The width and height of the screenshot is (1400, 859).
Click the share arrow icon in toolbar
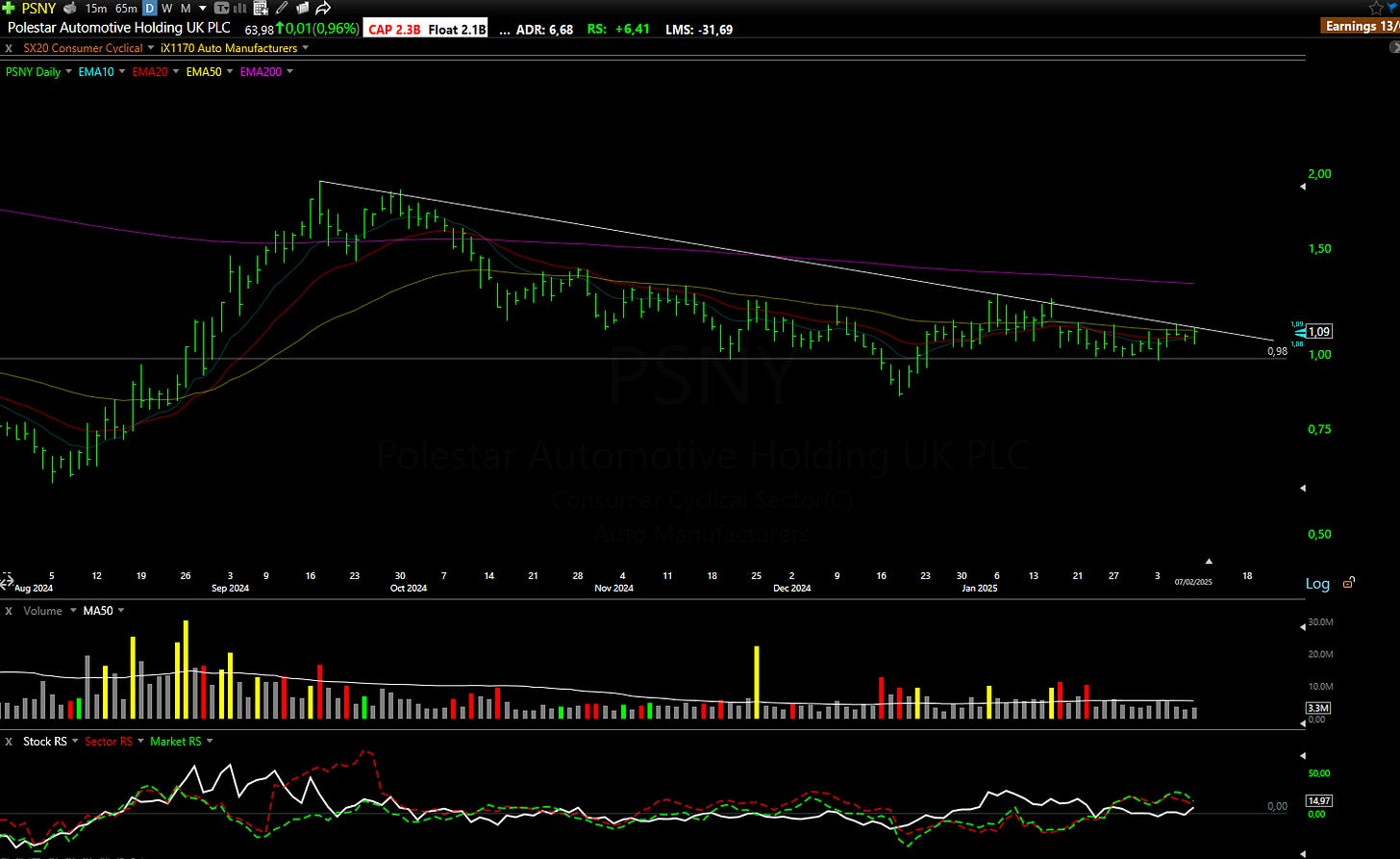(x=323, y=8)
